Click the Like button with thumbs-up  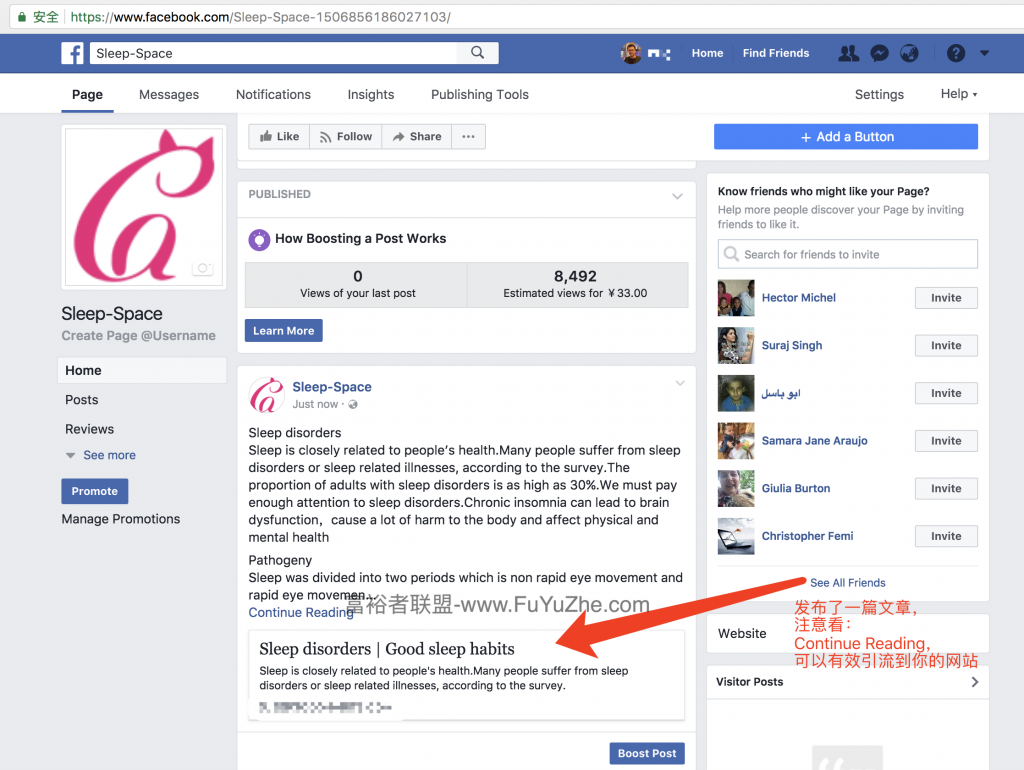tap(280, 136)
